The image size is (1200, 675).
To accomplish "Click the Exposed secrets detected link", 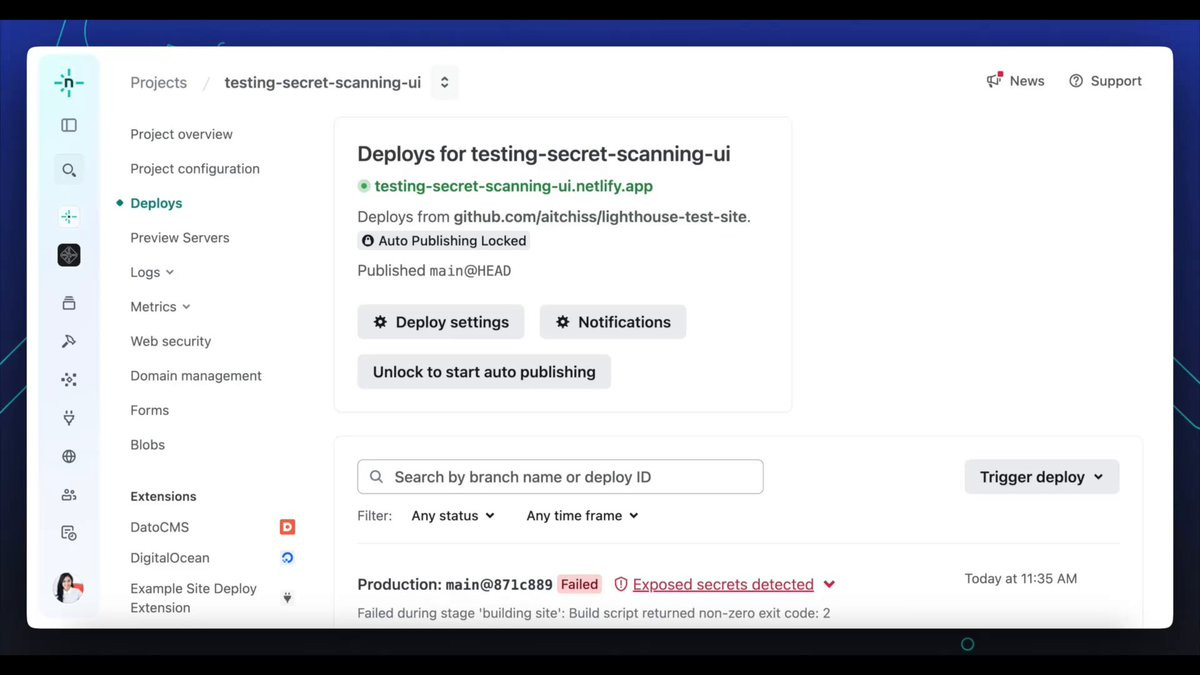I will pos(723,584).
